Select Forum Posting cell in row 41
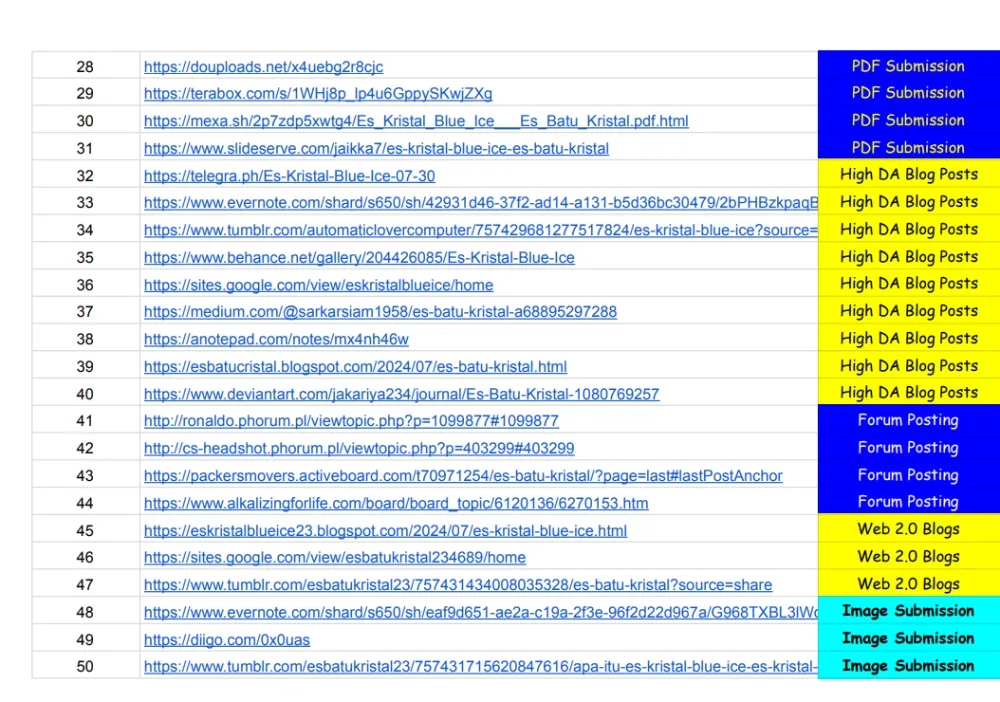This screenshot has width=1000, height=702. click(x=909, y=419)
